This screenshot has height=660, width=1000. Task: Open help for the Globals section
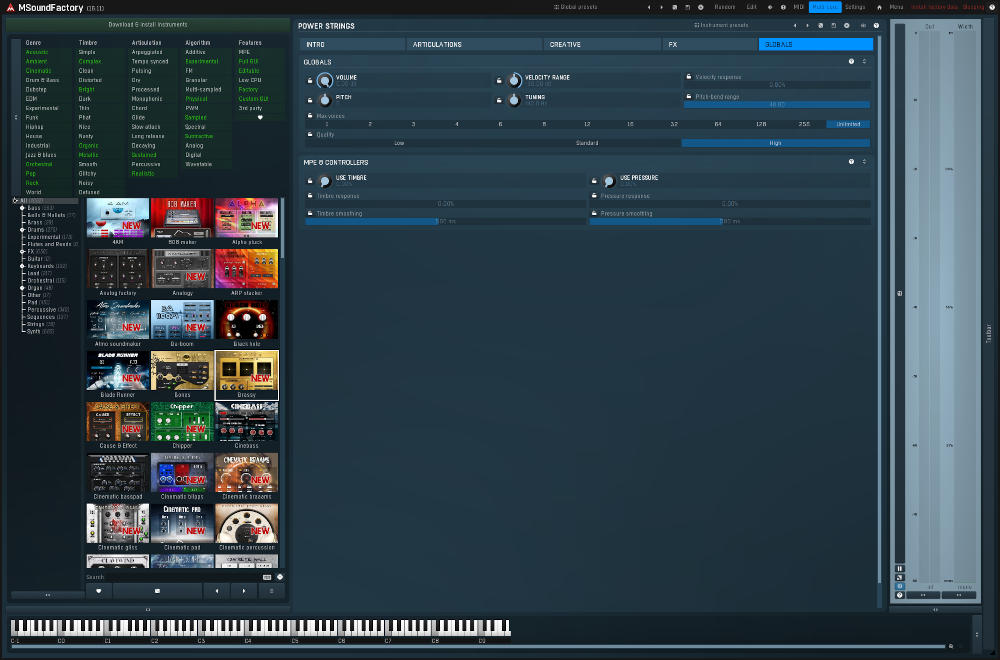click(x=851, y=62)
